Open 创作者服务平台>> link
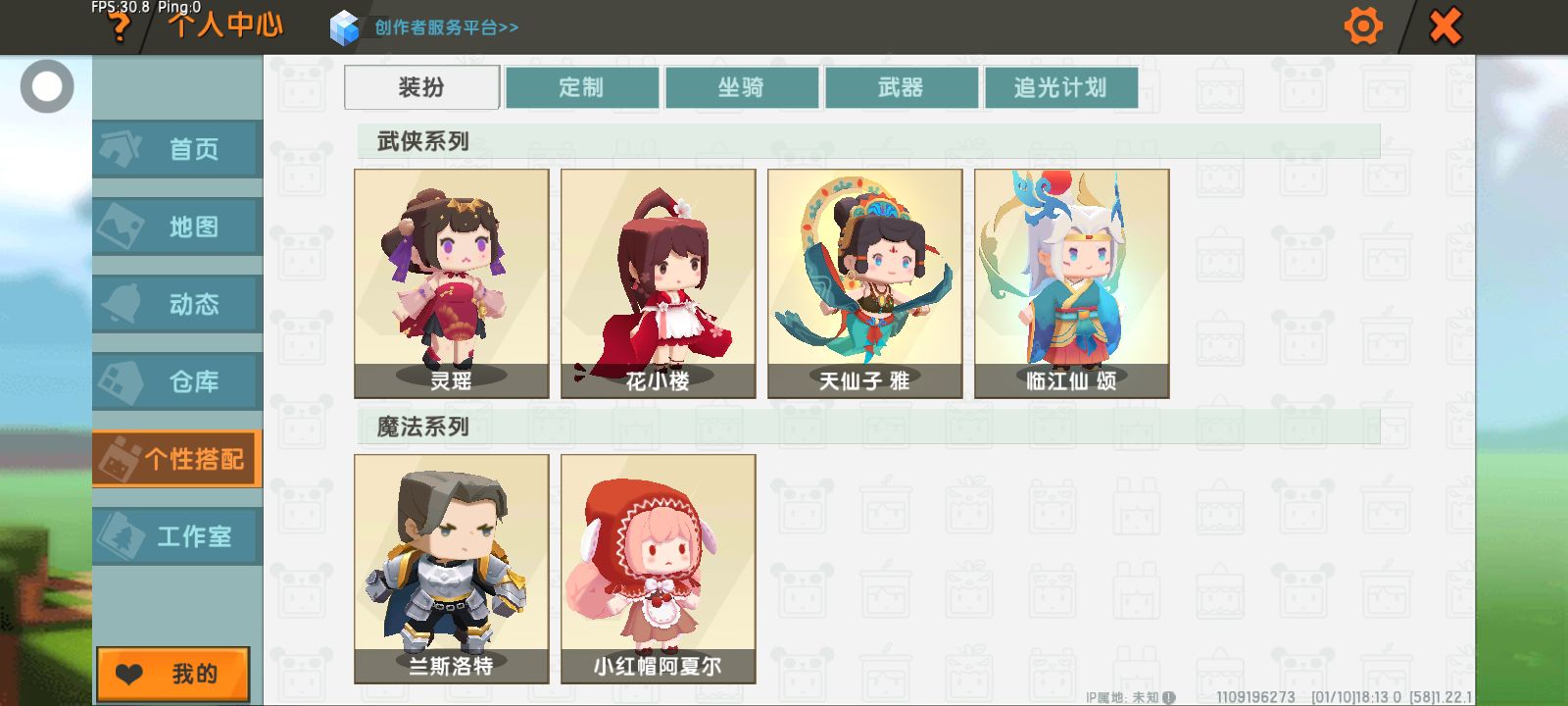The width and height of the screenshot is (1568, 706). point(446,27)
